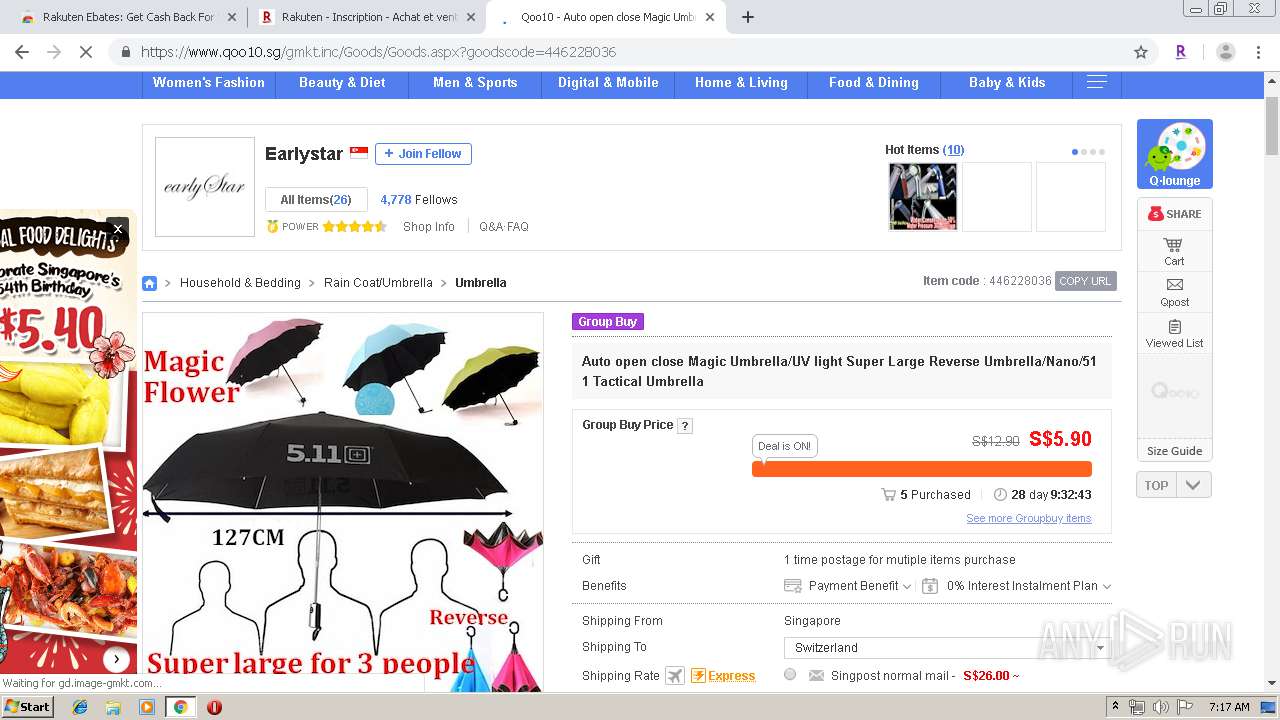Select Singpost normal mail radio button
This screenshot has width=1280, height=720.
pyautogui.click(x=790, y=675)
